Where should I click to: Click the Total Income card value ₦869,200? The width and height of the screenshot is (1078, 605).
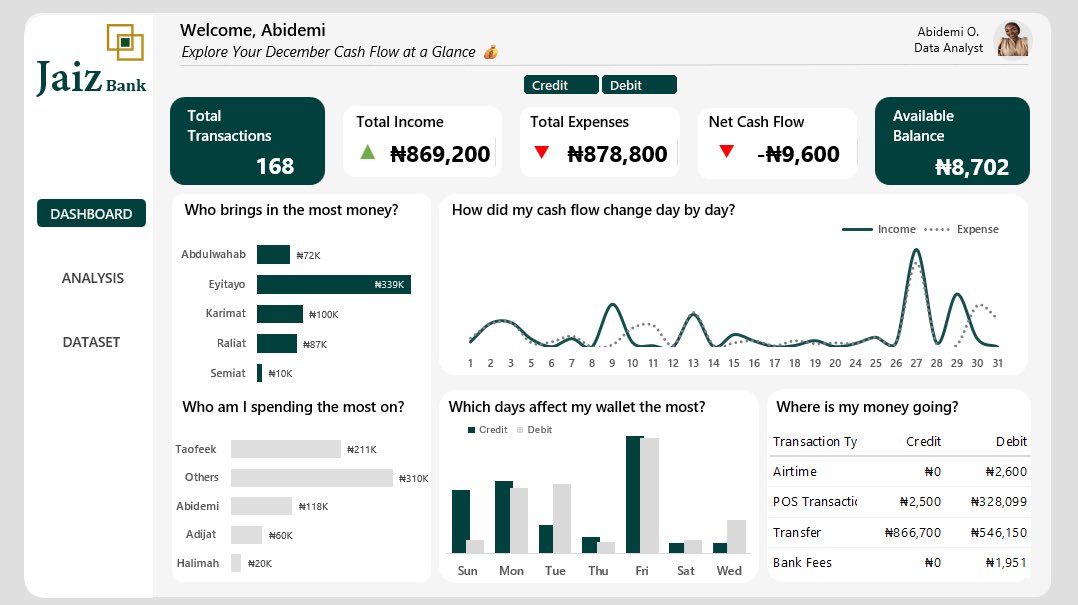coord(440,154)
